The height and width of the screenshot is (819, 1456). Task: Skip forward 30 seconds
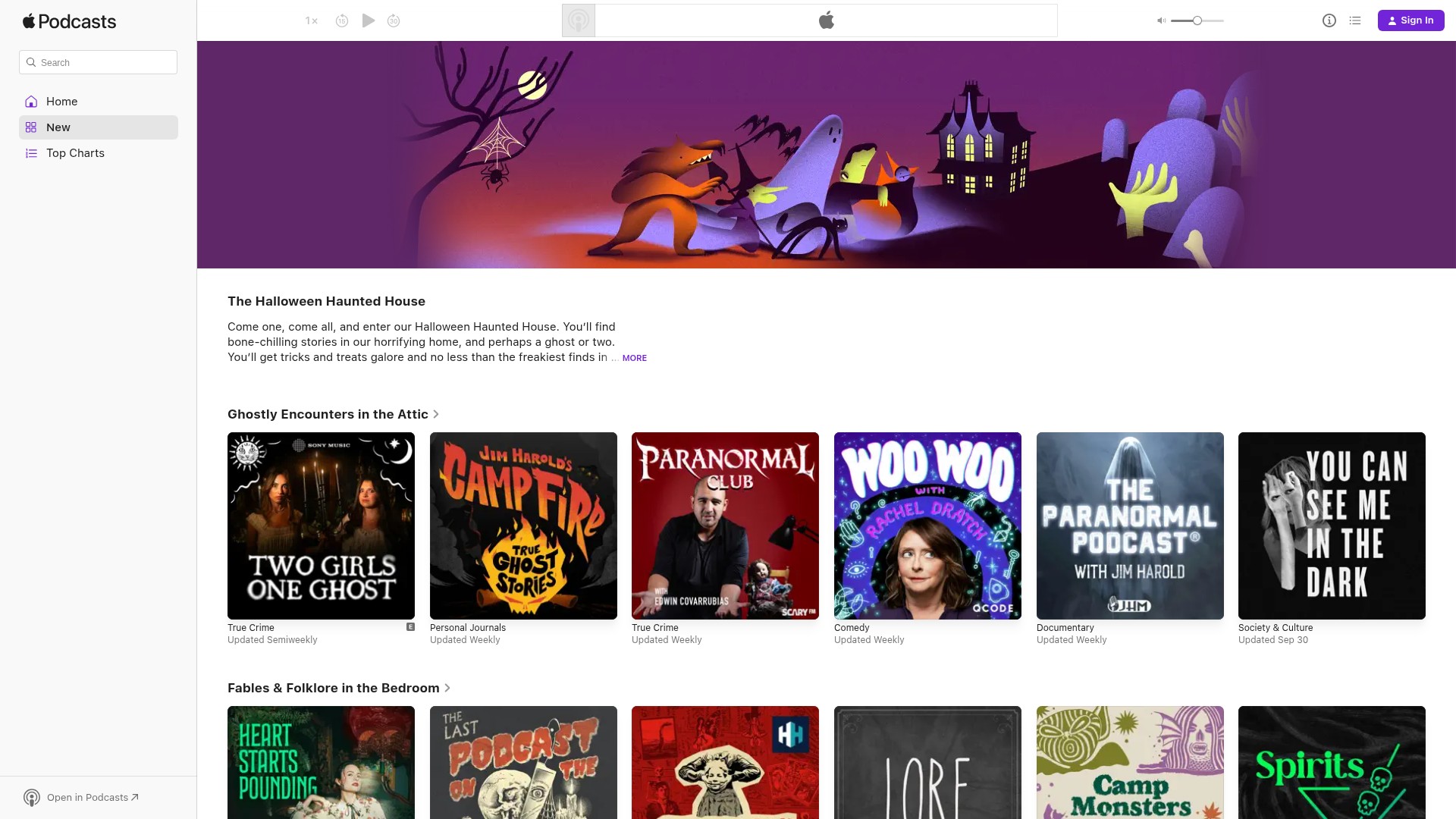[x=394, y=20]
